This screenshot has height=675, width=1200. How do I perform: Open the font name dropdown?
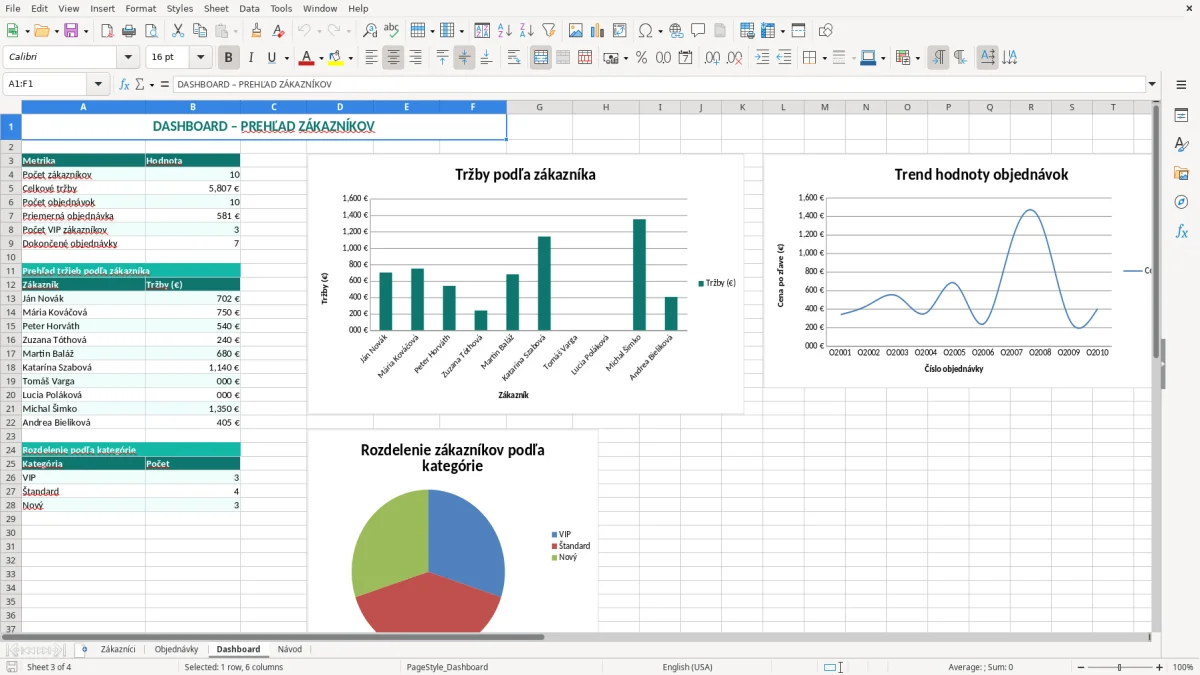(x=127, y=58)
